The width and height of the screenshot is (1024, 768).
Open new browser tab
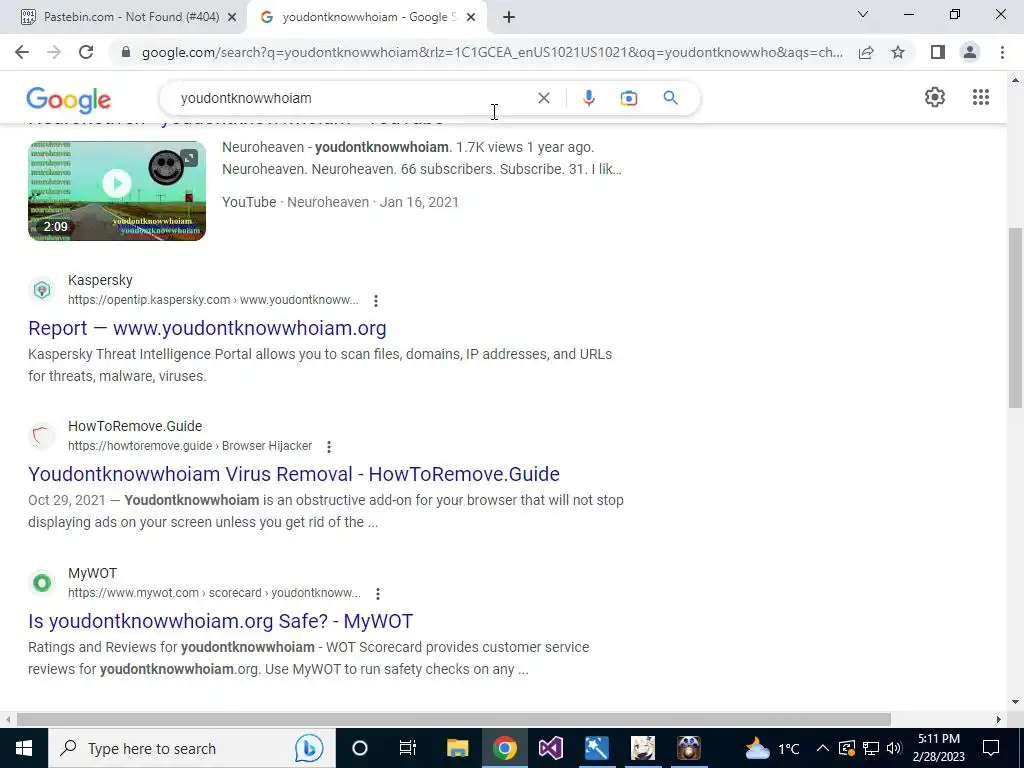pyautogui.click(x=509, y=17)
